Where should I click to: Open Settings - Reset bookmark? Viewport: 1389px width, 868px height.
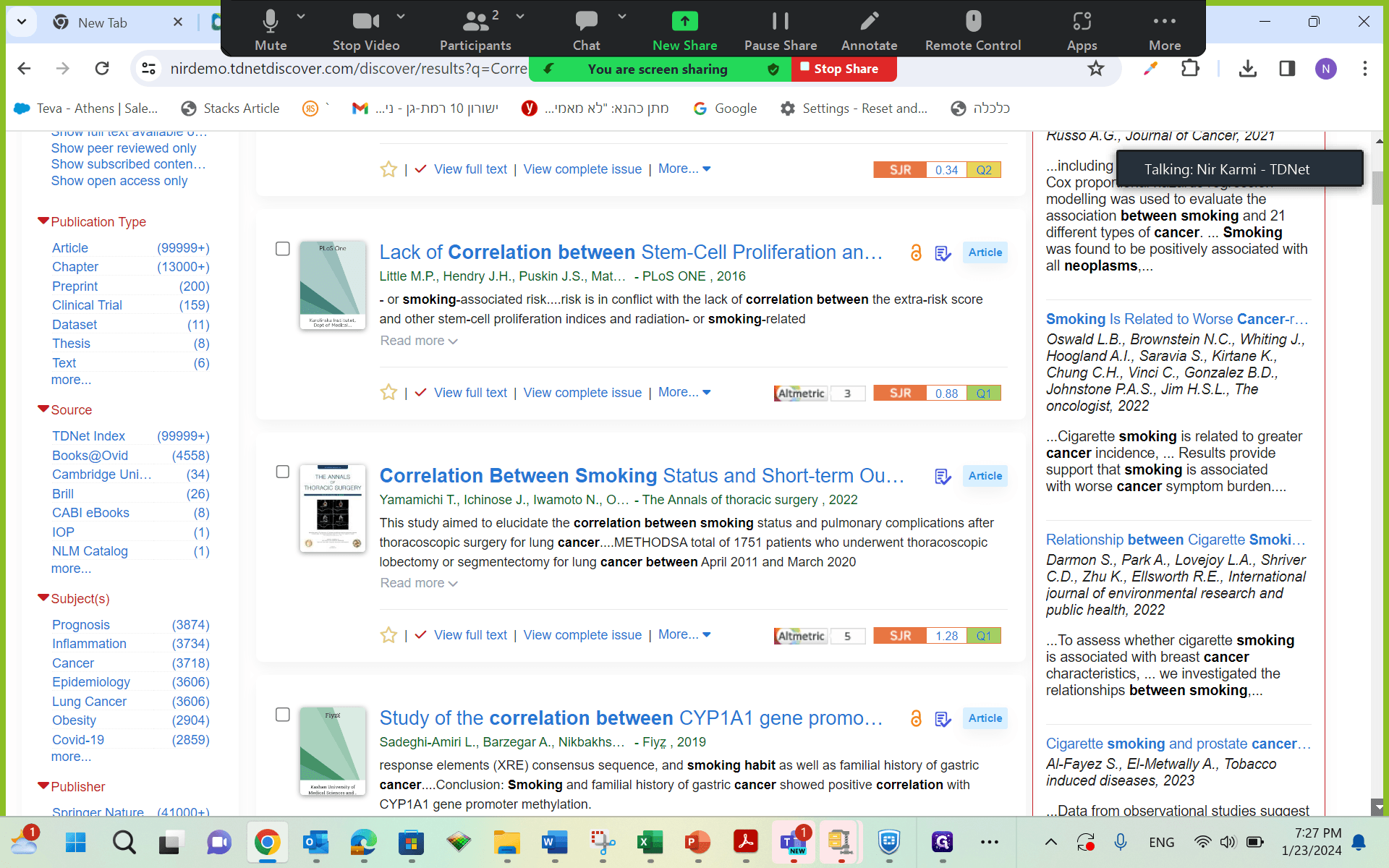[x=854, y=109]
